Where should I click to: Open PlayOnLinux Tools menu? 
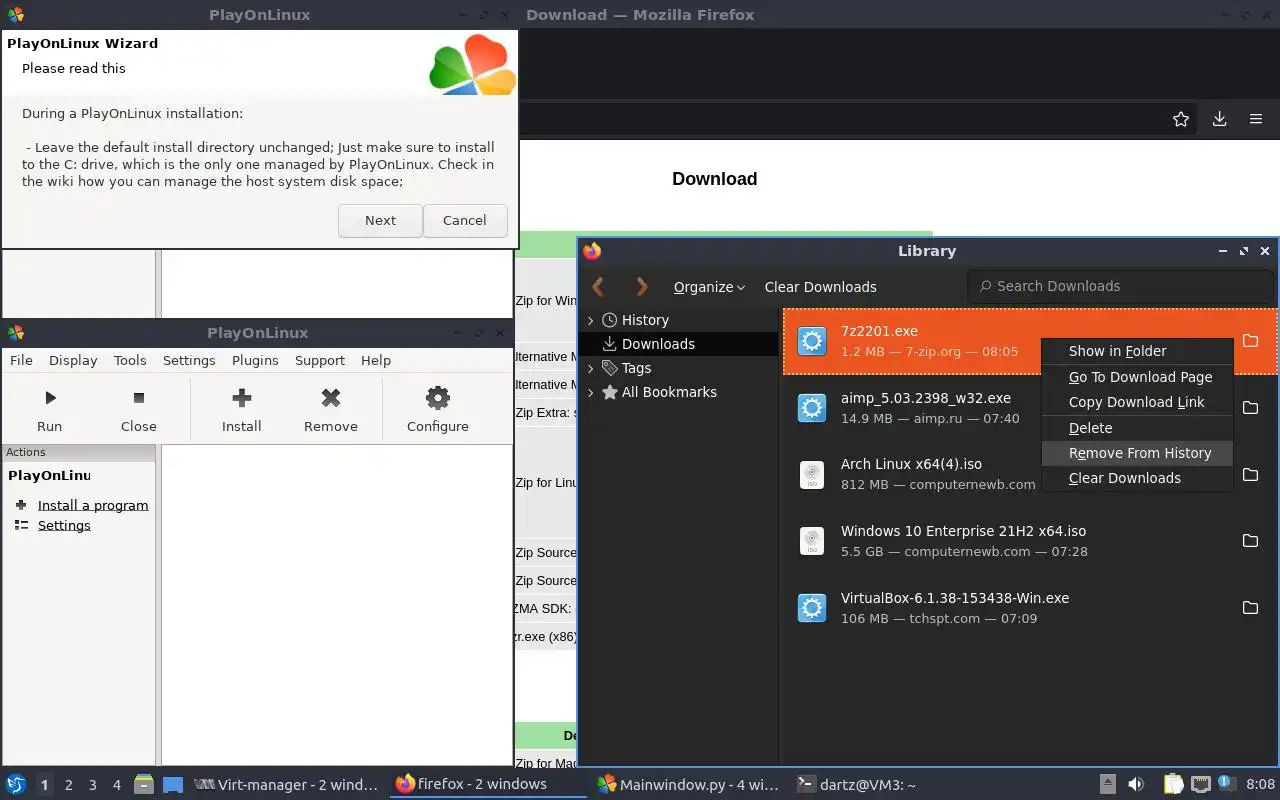130,360
